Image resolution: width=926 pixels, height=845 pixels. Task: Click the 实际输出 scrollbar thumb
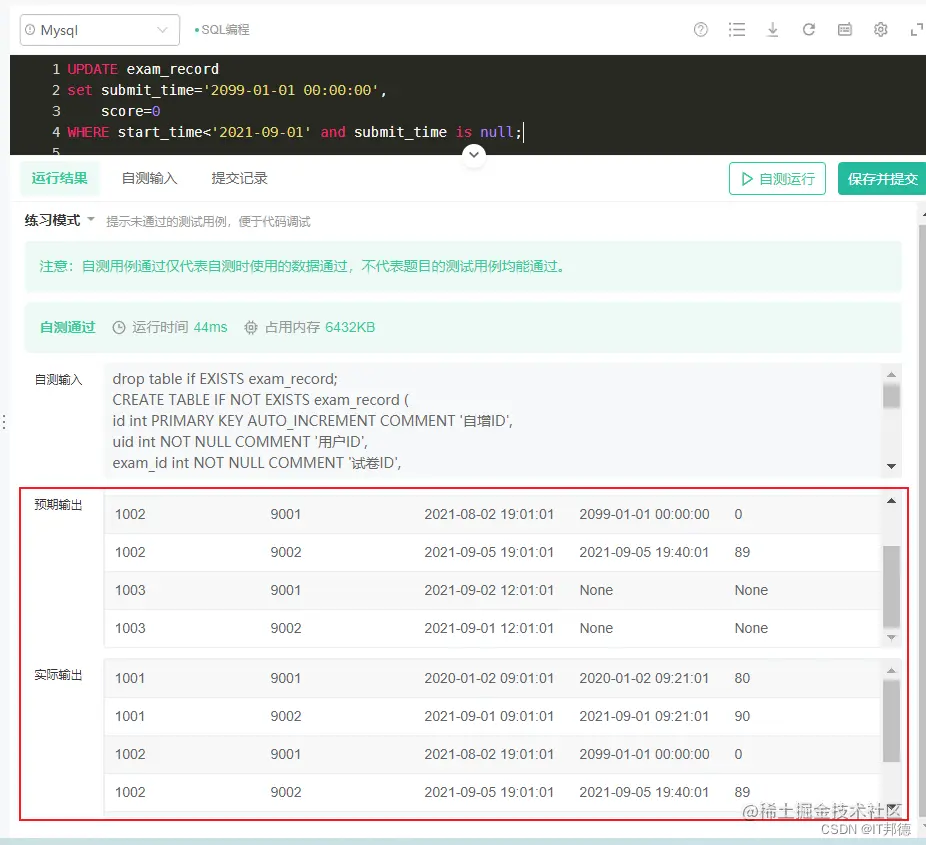[891, 721]
